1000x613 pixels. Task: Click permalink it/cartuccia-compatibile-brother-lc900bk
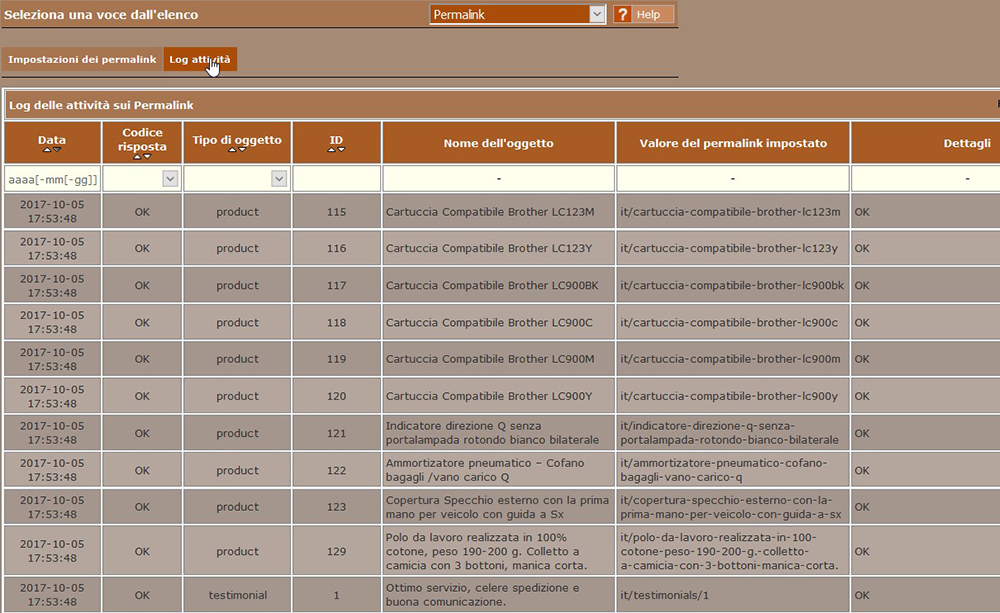(x=732, y=285)
